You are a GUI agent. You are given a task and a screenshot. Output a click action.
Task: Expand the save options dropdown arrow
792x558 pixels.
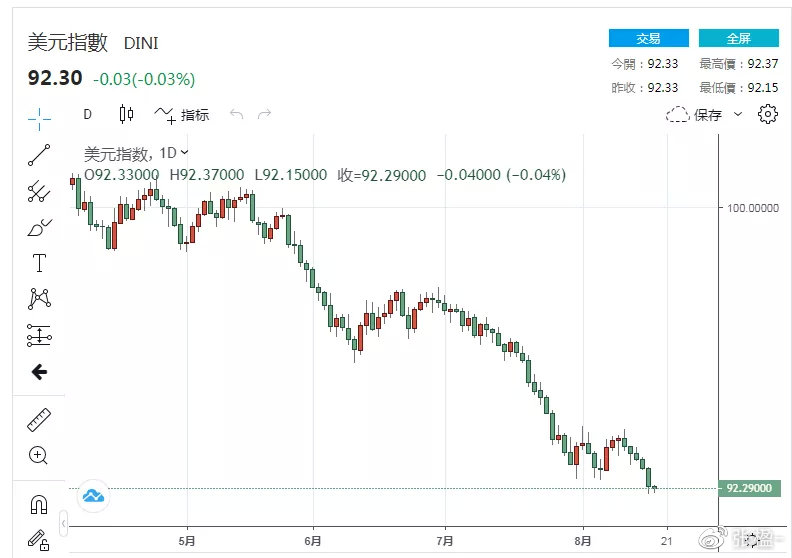[x=738, y=114]
